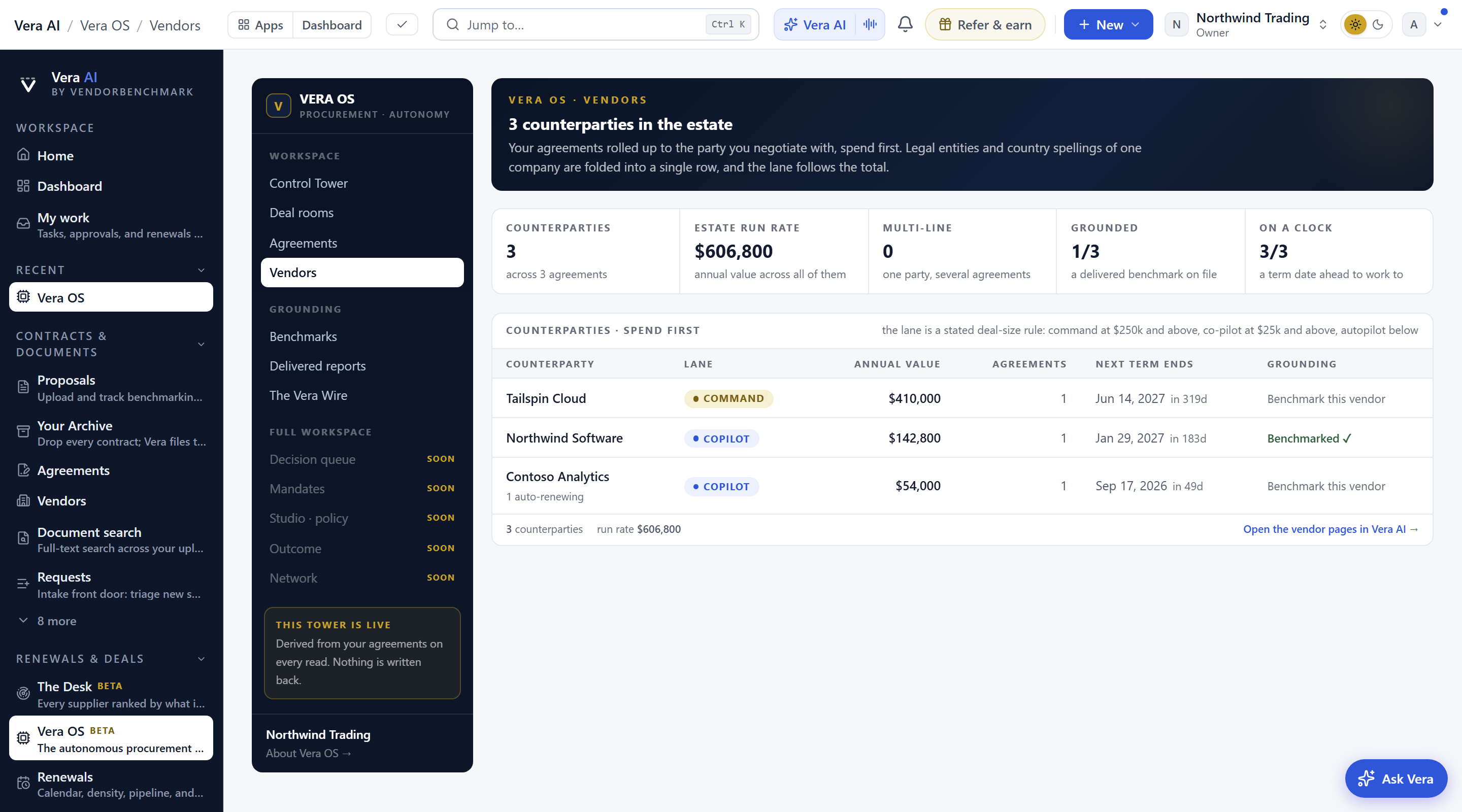Open Deal rooms in Vera OS menu
1462x812 pixels.
coord(362,213)
